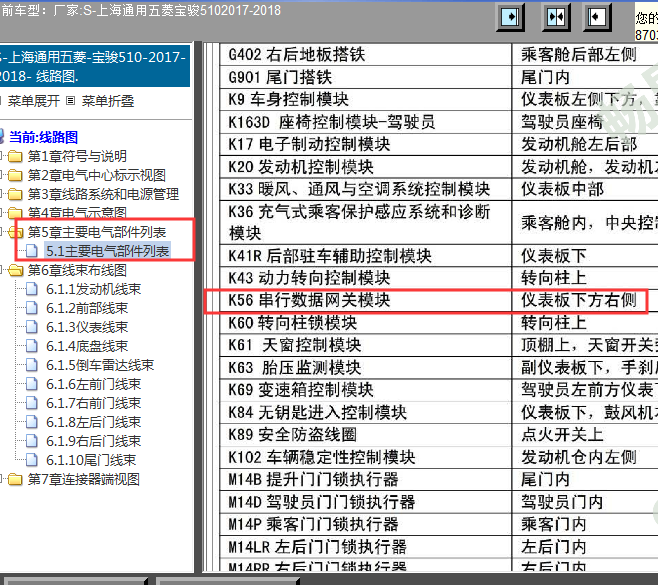658x585 pixels.
Task: Open page 6.1.3仪表线束
Action: coord(87,327)
